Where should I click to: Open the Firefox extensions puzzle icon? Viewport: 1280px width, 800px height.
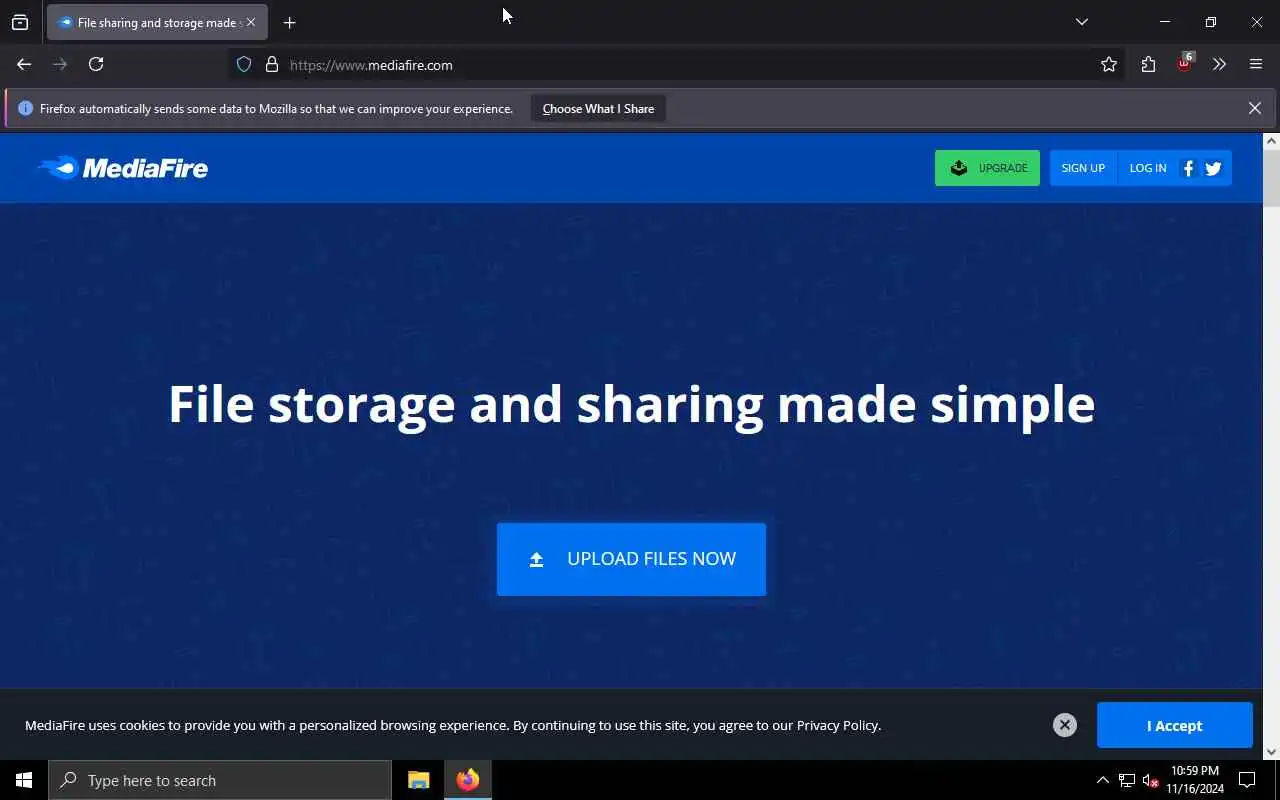point(1148,64)
